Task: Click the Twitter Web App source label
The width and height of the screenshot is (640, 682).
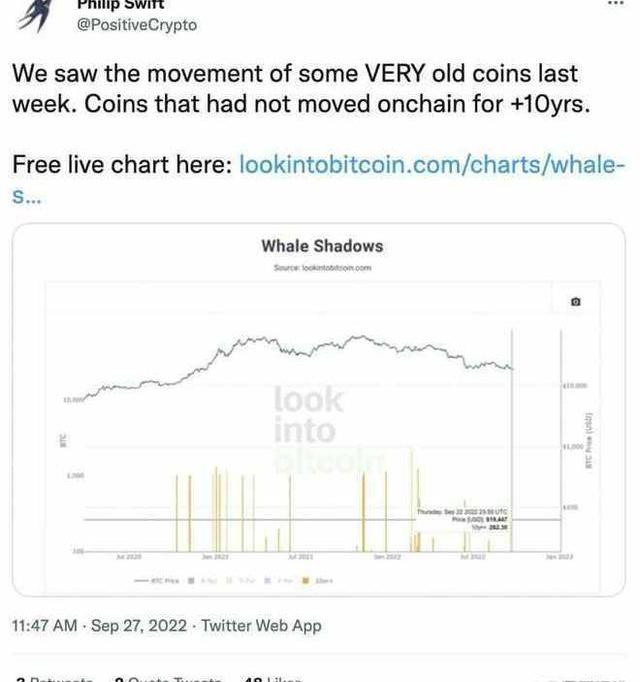Action: coord(261,625)
